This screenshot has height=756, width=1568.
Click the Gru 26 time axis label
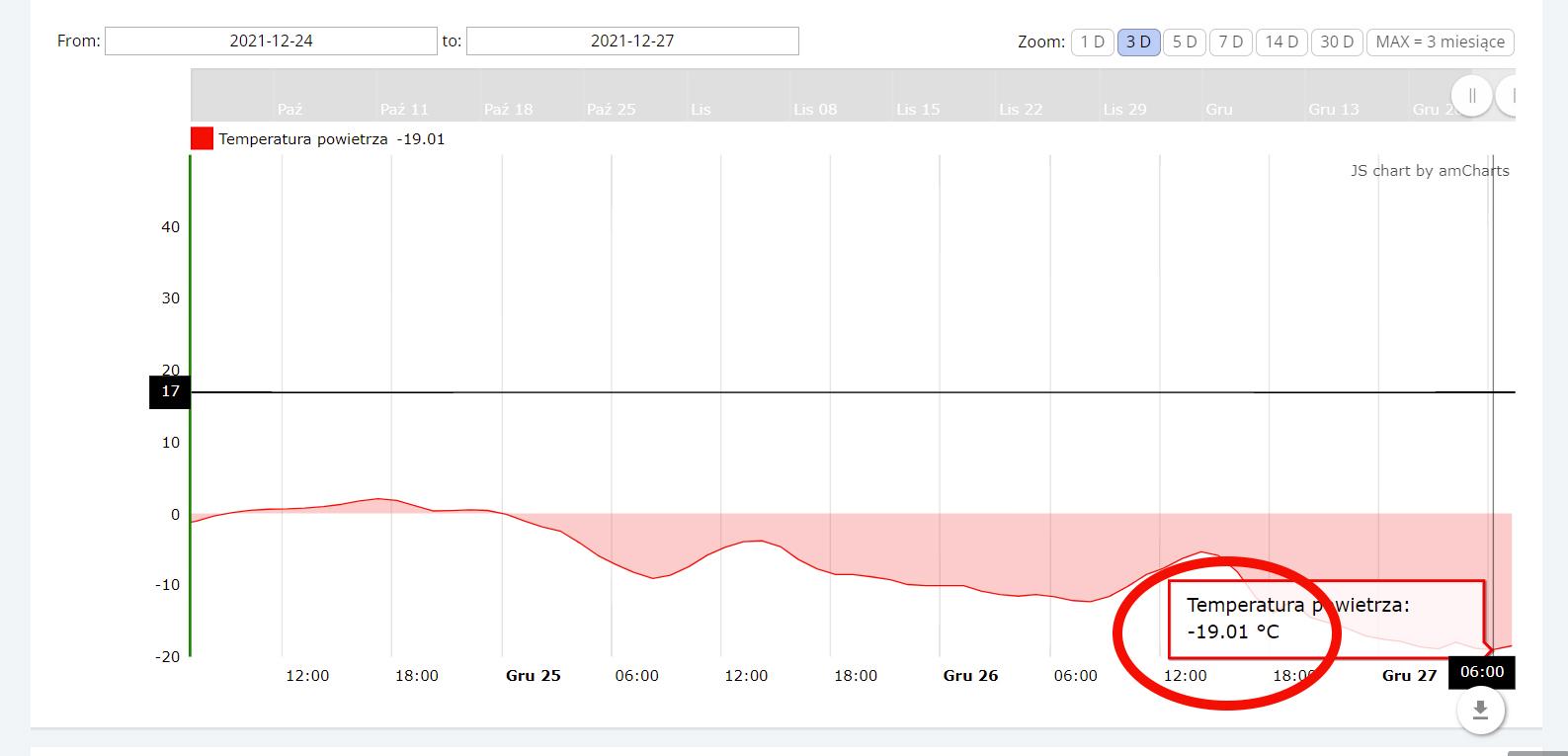click(x=970, y=676)
